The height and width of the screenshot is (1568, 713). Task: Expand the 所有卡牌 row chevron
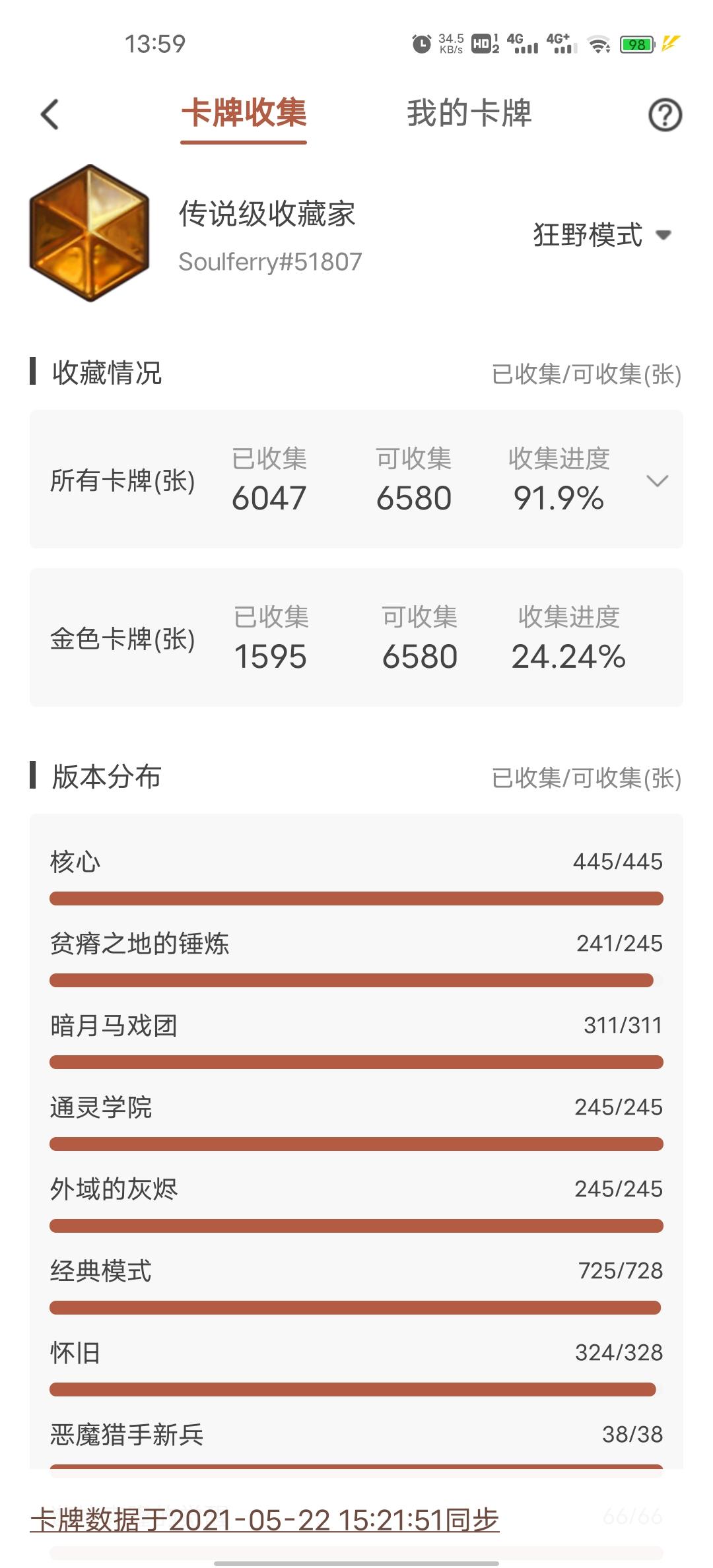pyautogui.click(x=658, y=480)
